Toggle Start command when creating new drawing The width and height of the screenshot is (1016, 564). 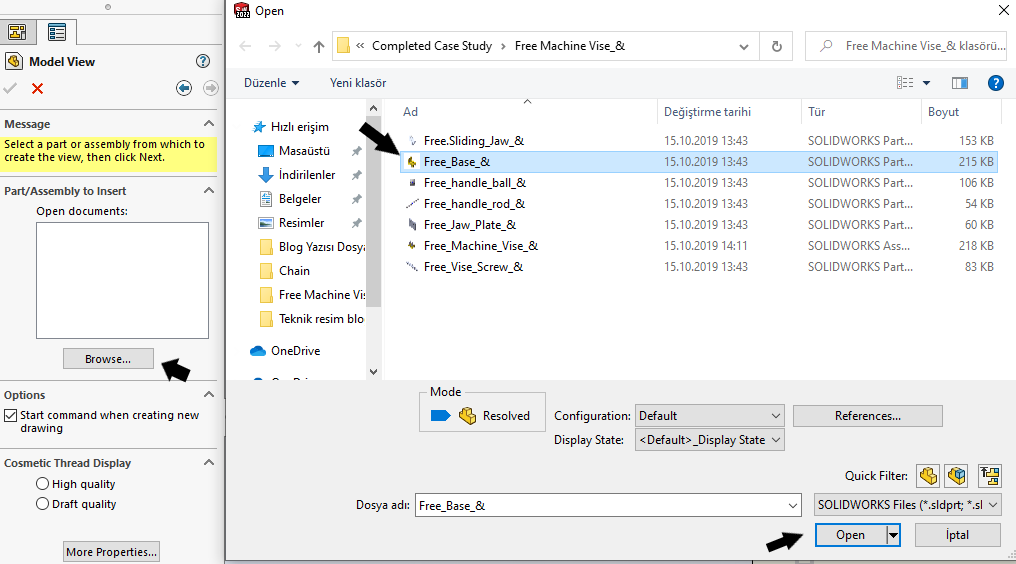click(x=11, y=416)
